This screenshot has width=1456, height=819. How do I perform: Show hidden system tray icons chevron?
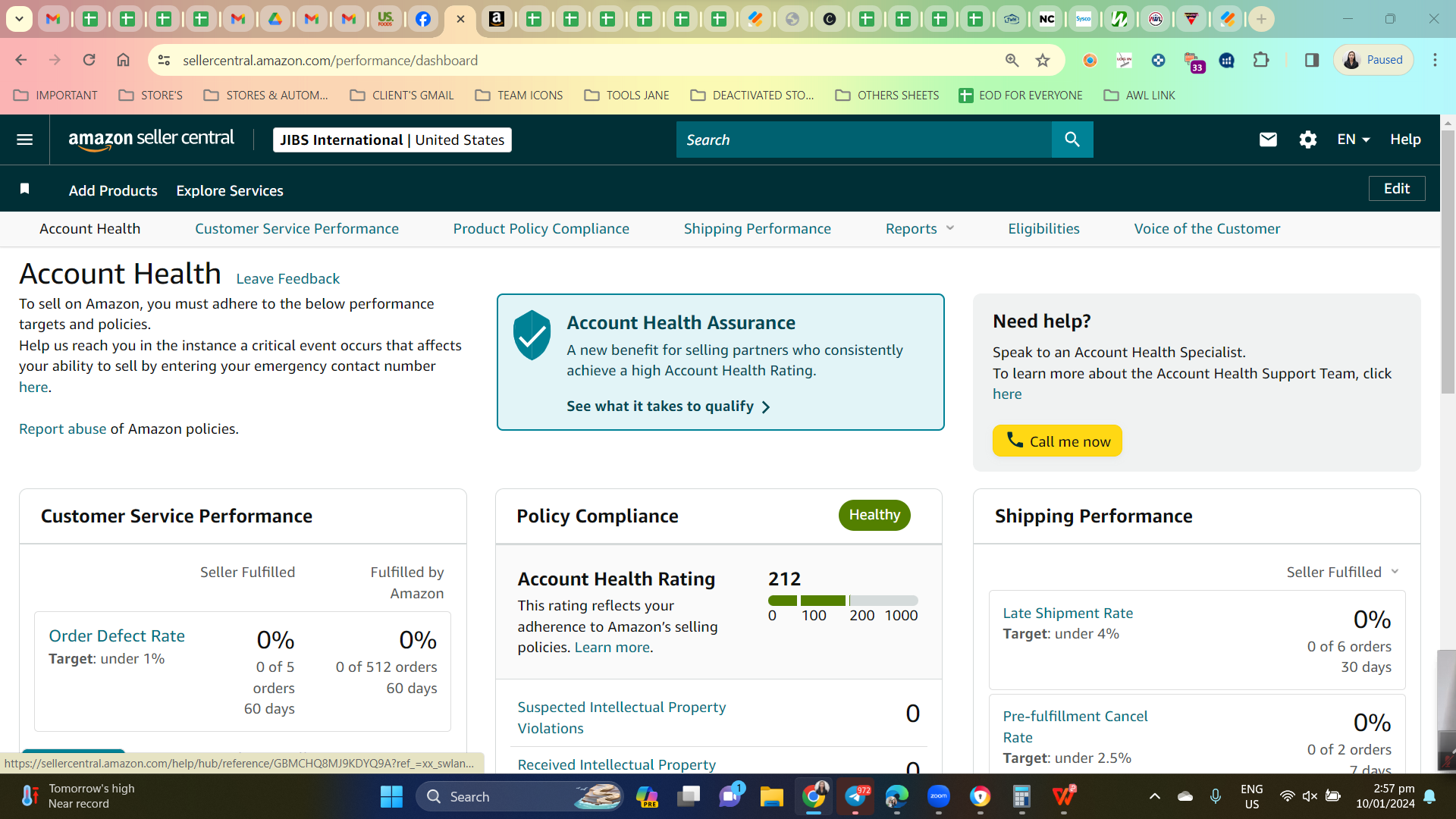pyautogui.click(x=1154, y=796)
